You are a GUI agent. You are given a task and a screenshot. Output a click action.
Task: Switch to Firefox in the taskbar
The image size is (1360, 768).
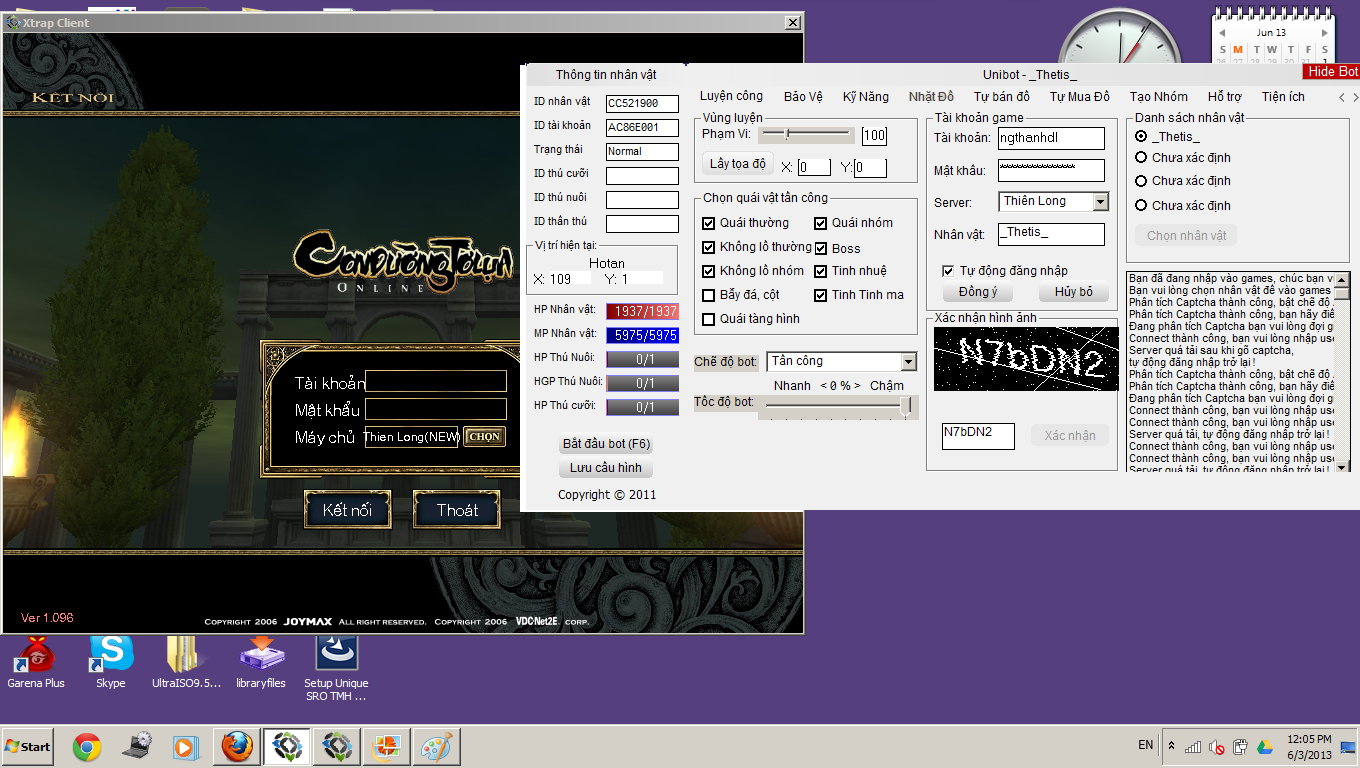[x=237, y=747]
